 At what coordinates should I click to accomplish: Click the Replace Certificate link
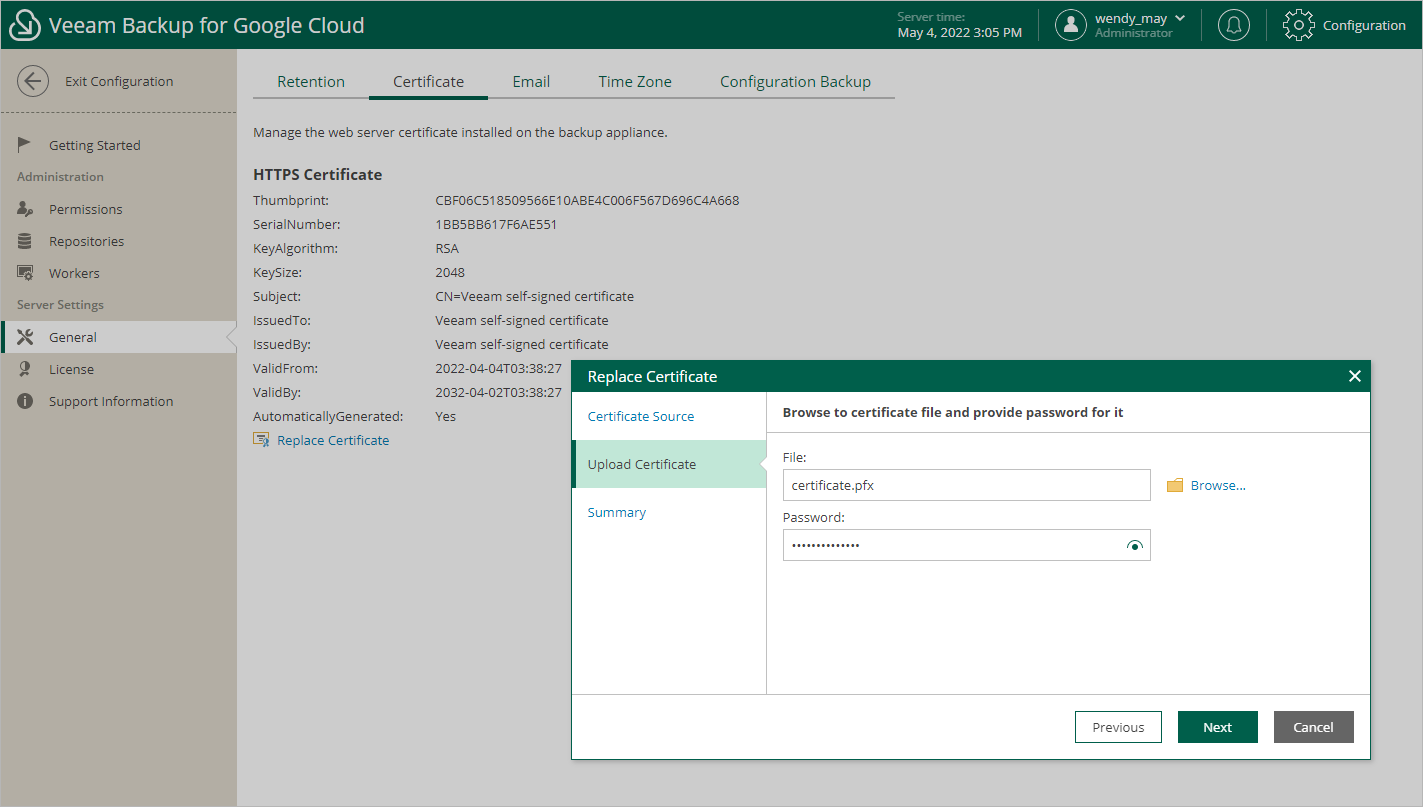[333, 440]
